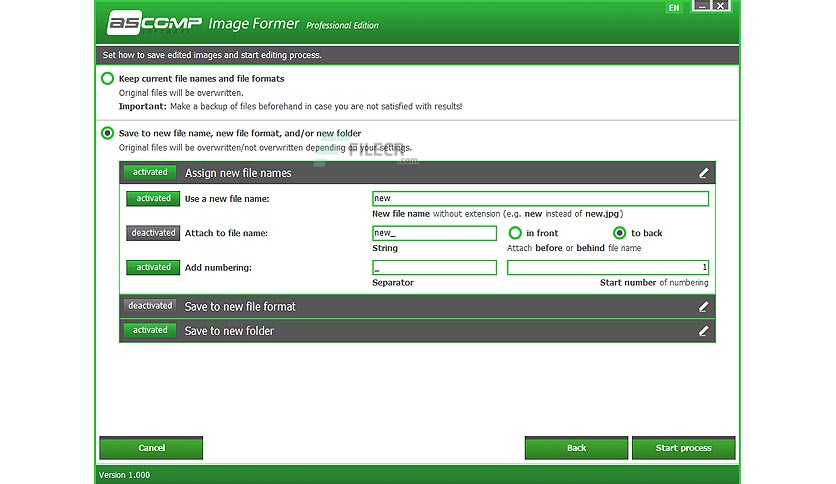The height and width of the screenshot is (484, 836).
Task: Click the 'Add numbering:' label
Action: click(218, 268)
